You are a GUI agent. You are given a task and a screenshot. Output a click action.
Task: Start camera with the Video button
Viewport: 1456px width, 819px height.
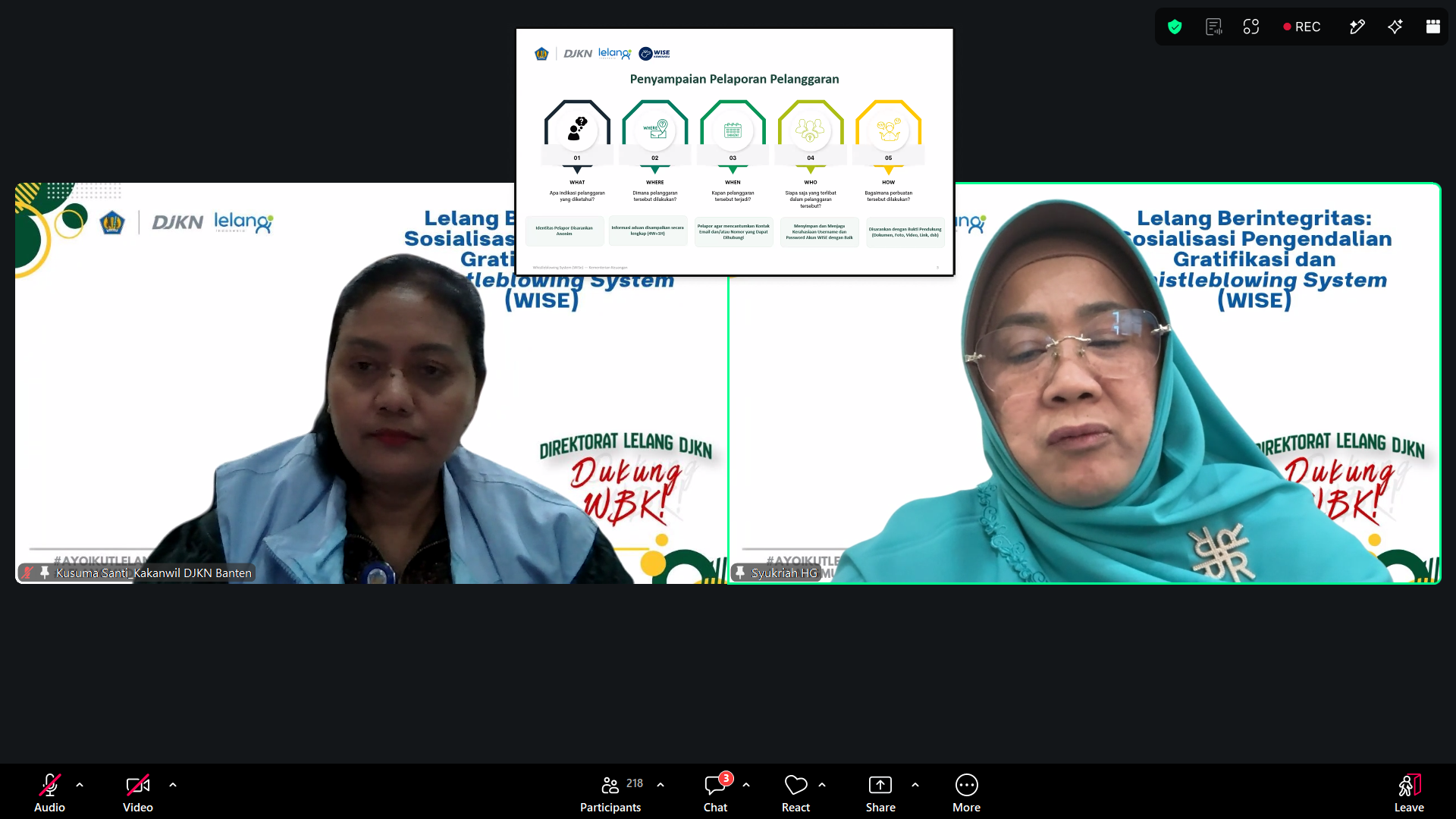[x=138, y=792]
